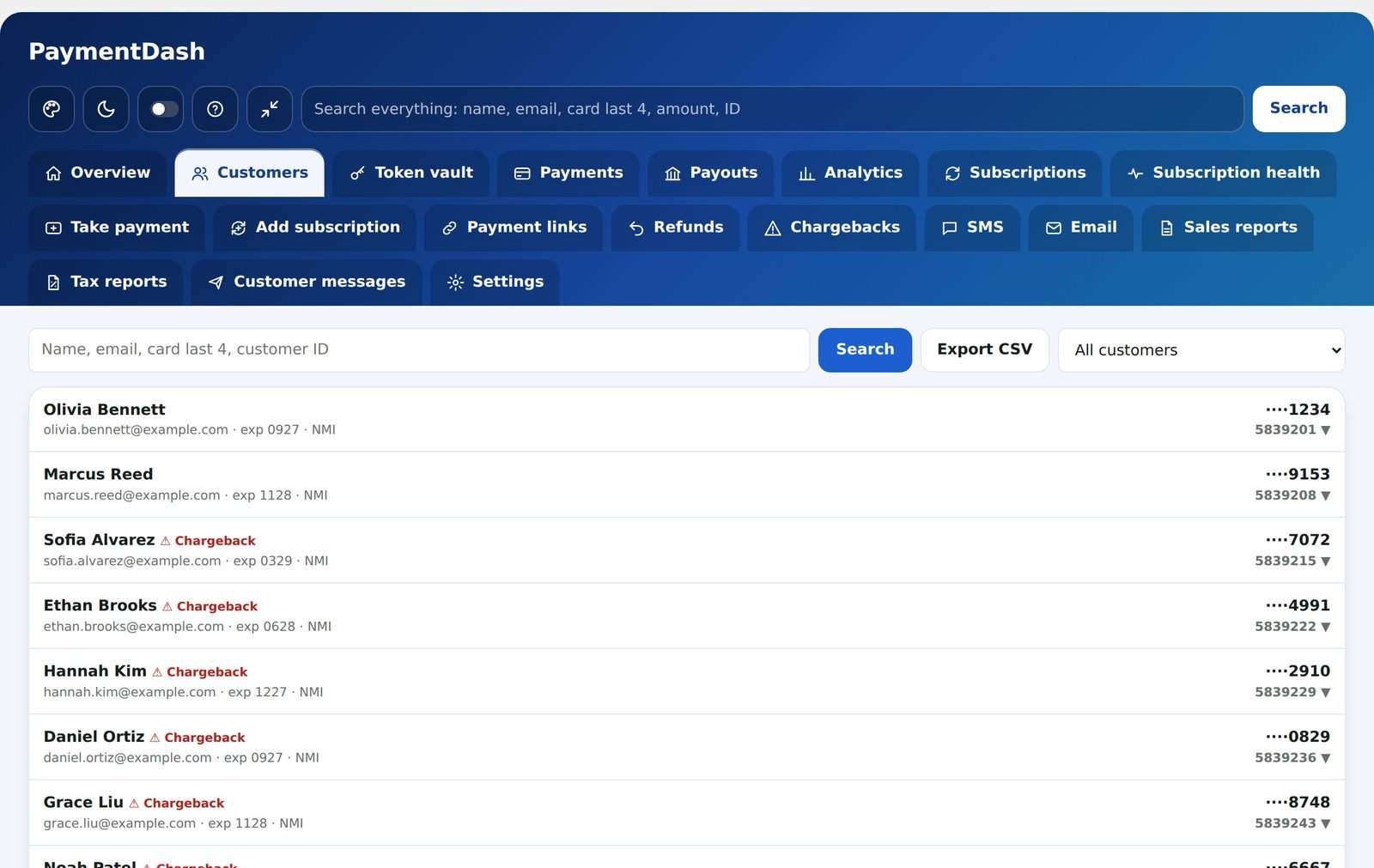This screenshot has height=868, width=1374.
Task: Open the Payouts tab
Action: click(711, 173)
